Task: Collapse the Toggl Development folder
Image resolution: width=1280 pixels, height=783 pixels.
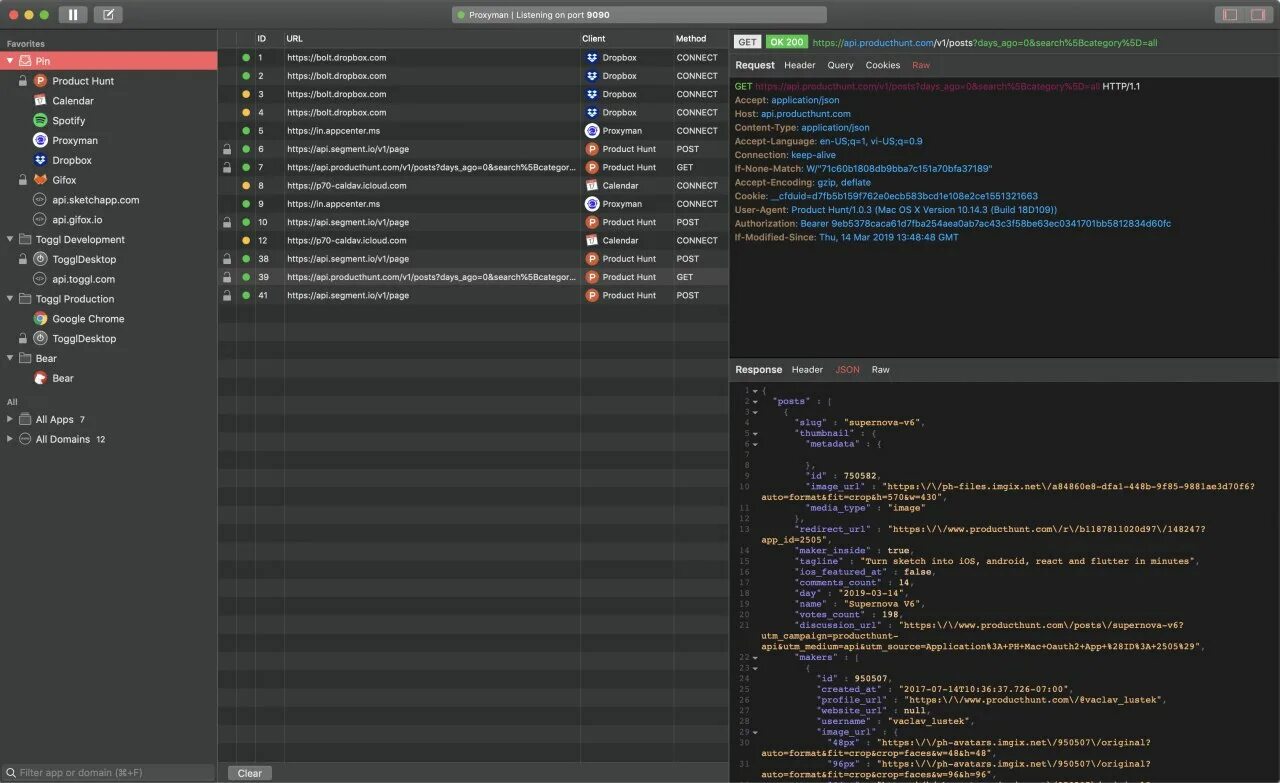Action: (x=10, y=240)
